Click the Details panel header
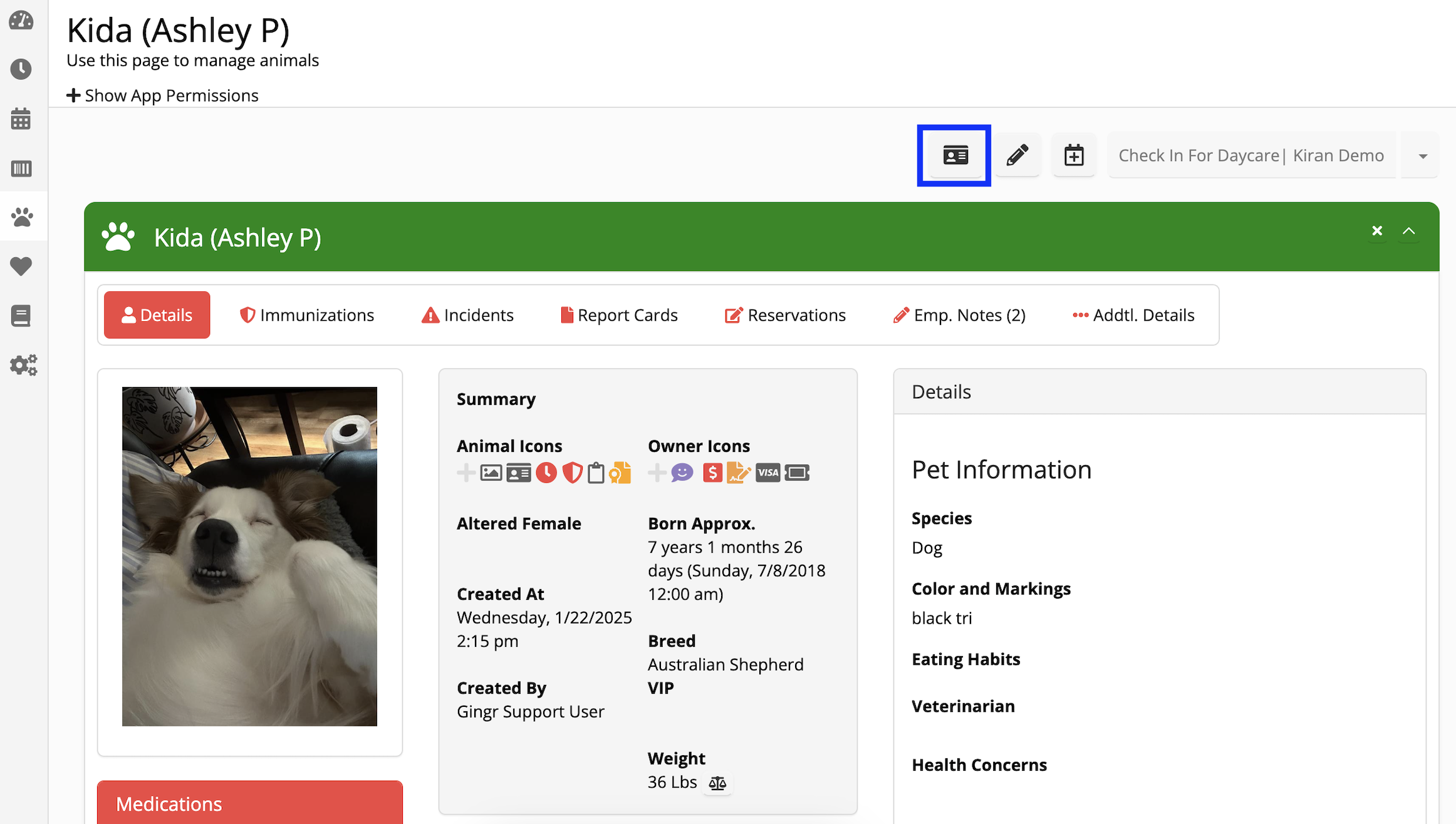This screenshot has height=824, width=1456. [x=1160, y=391]
